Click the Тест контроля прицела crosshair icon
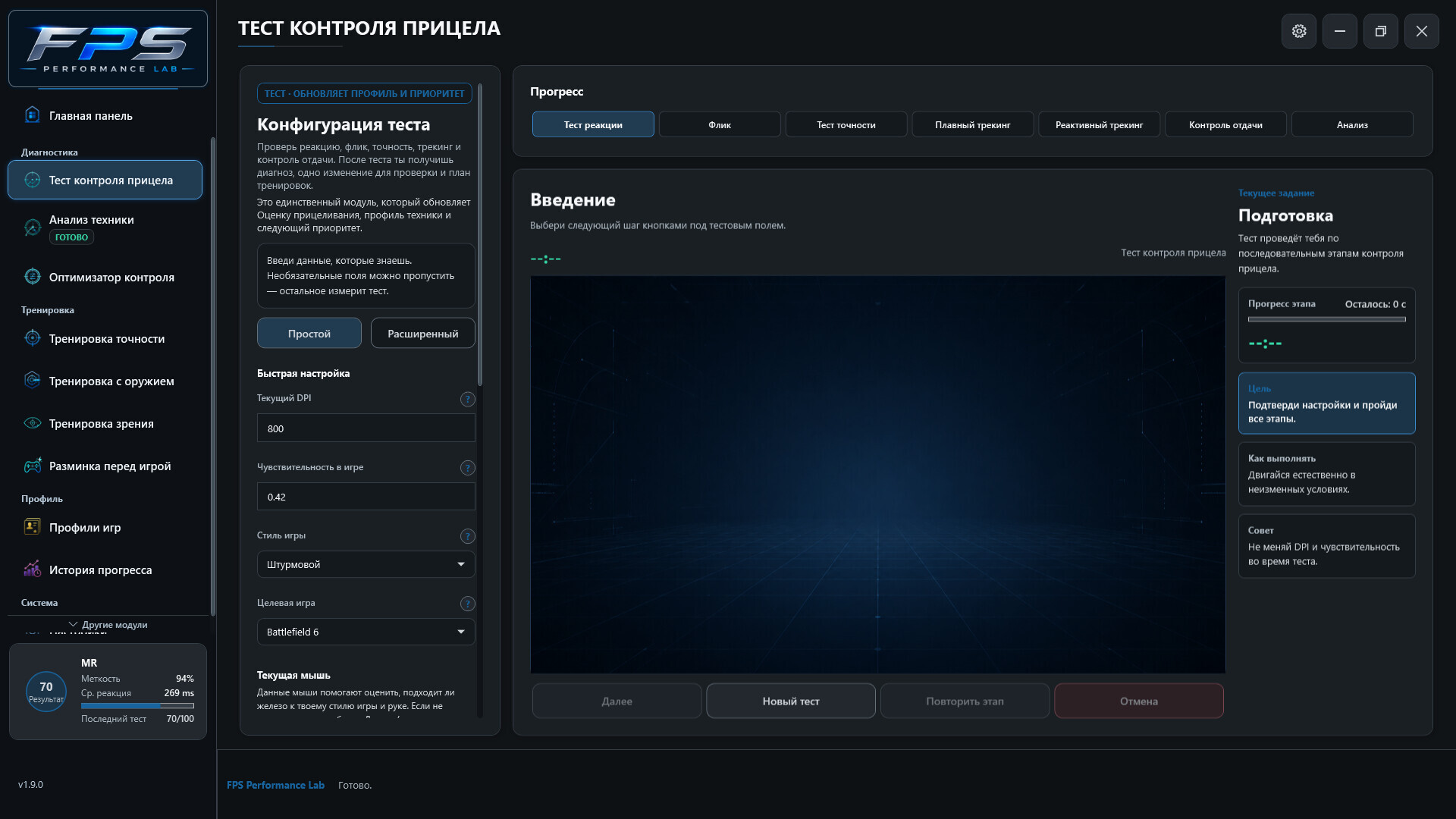Screen dimensions: 1456x819 (32, 180)
